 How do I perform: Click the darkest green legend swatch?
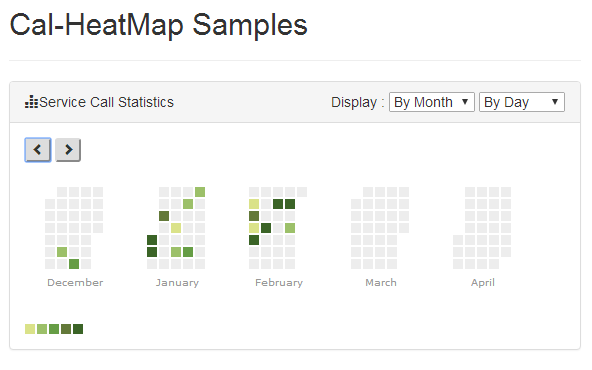pyautogui.click(x=78, y=329)
